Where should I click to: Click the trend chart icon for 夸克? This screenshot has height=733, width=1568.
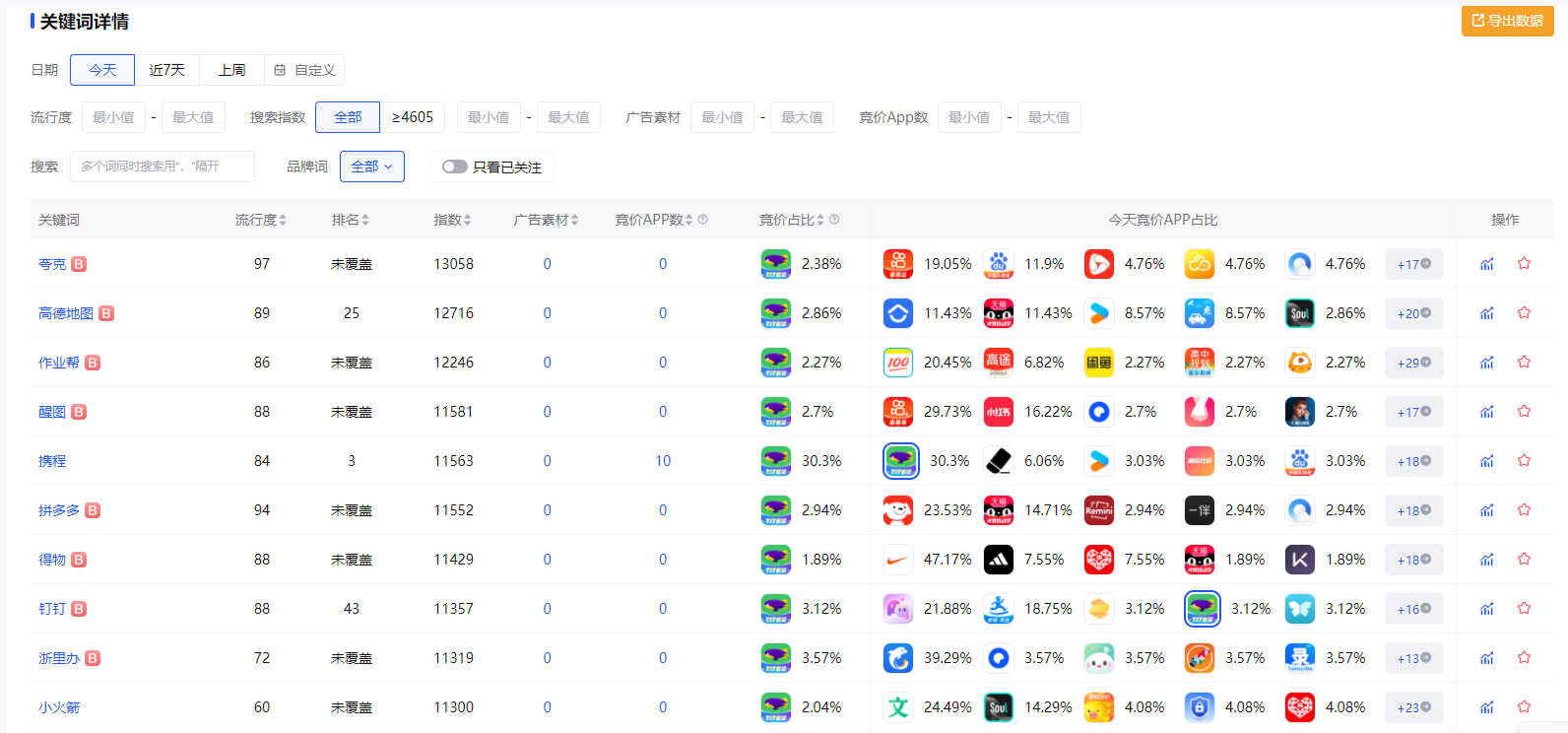1486,264
